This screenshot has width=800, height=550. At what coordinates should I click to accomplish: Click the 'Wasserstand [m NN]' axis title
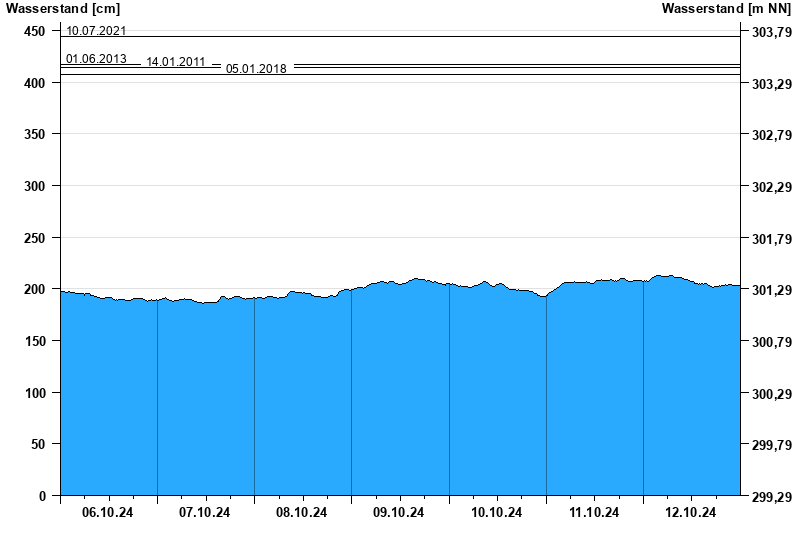tap(727, 9)
